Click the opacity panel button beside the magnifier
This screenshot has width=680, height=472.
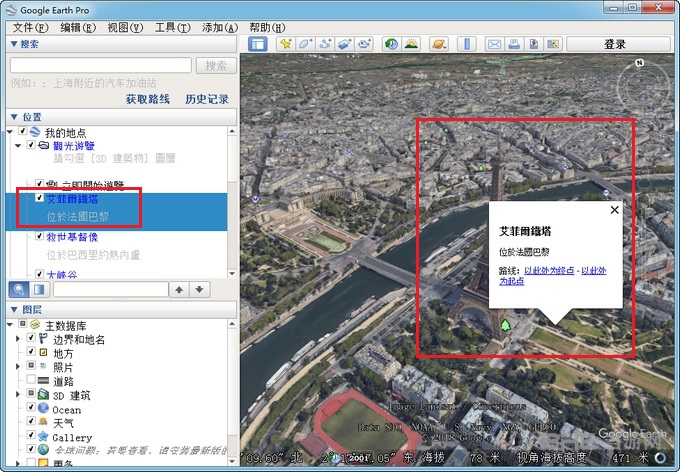39,289
